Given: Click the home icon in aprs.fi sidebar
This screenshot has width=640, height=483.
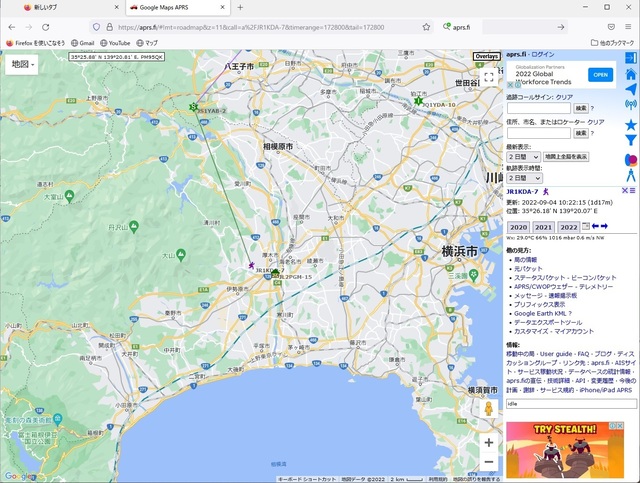Looking at the screenshot, I should click(x=631, y=73).
